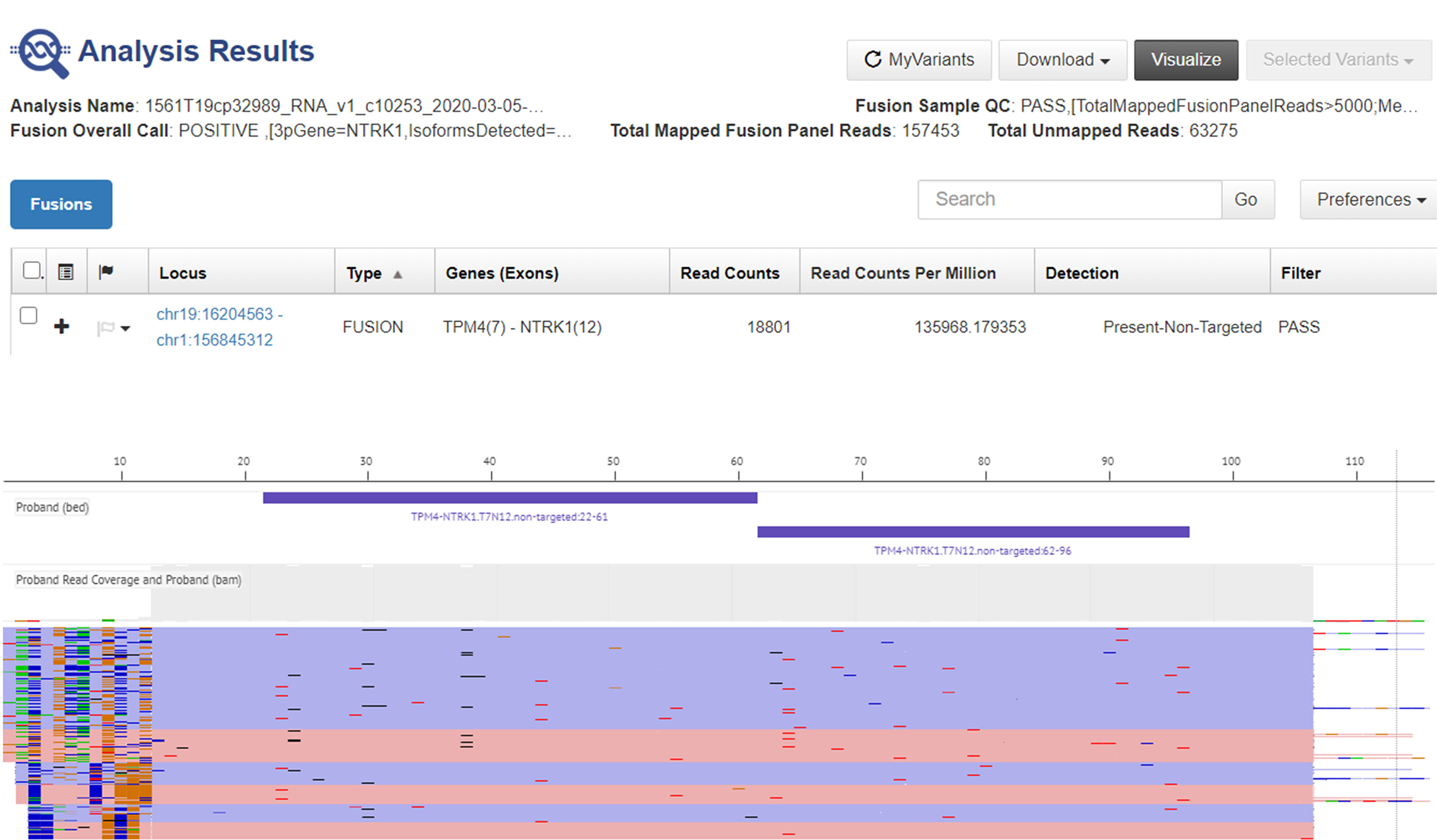Open the Download dropdown
The height and width of the screenshot is (840, 1437).
[1063, 60]
